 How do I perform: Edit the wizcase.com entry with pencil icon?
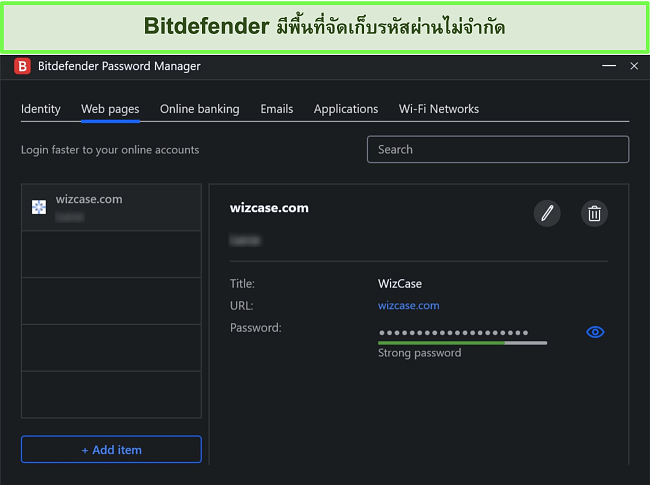tap(547, 213)
